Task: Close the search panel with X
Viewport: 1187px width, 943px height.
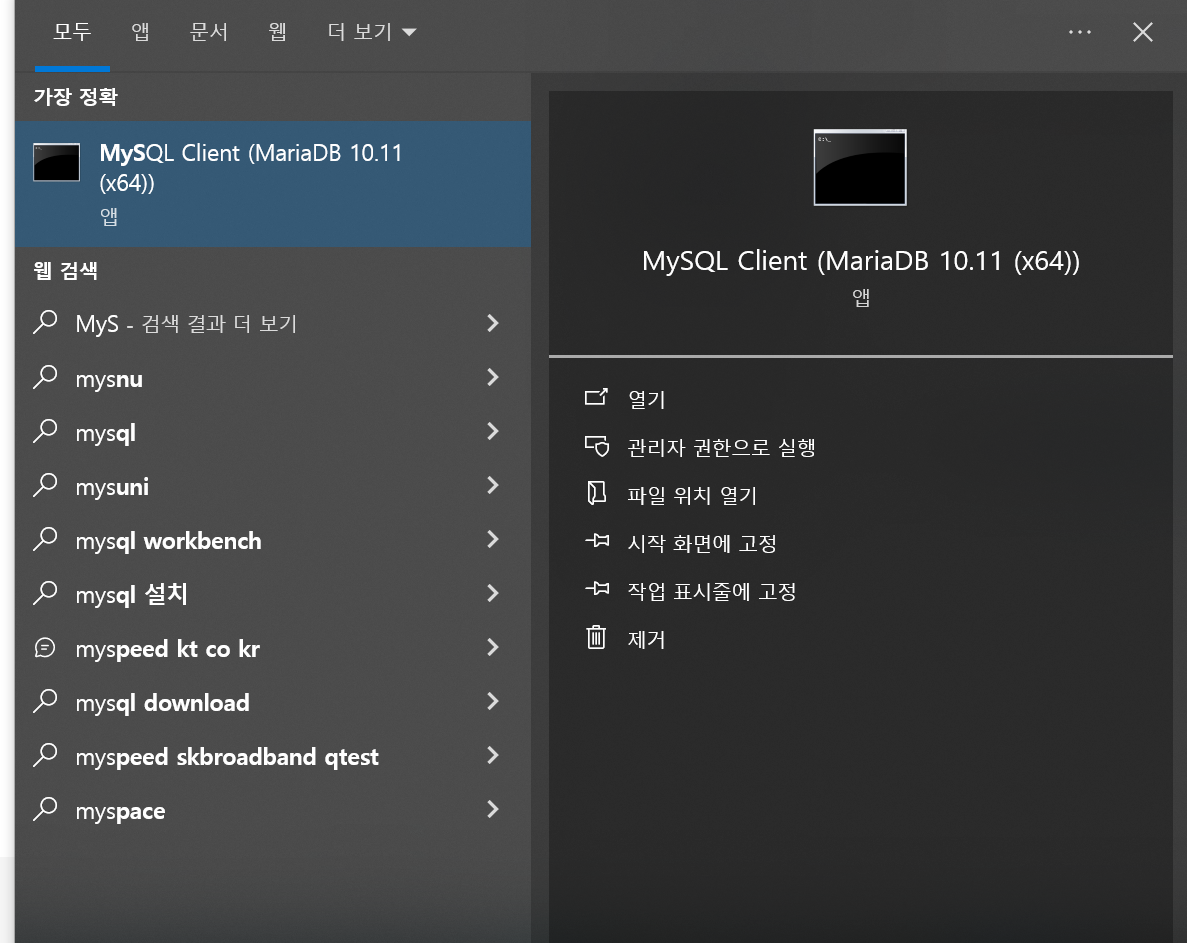Action: (x=1142, y=32)
